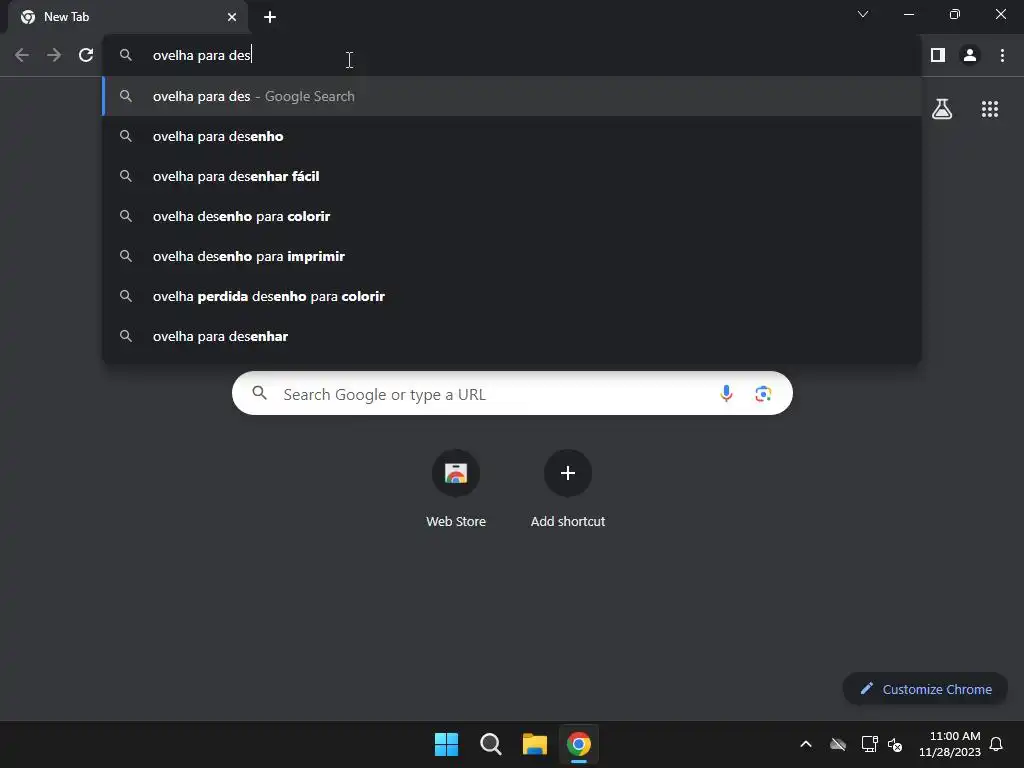Viewport: 1024px width, 768px height.
Task: Open the tab search chevron
Action: (x=863, y=14)
